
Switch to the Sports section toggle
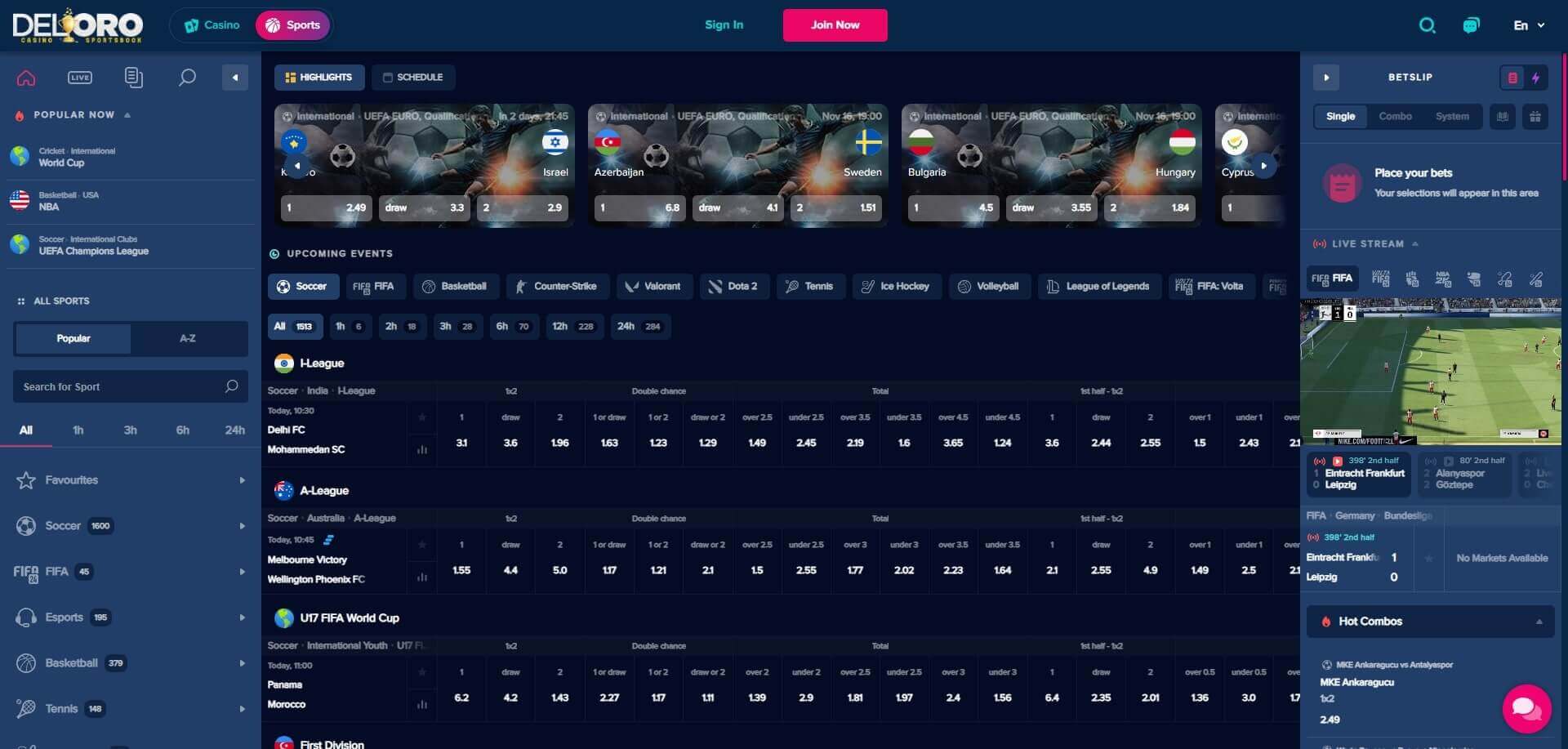(292, 25)
